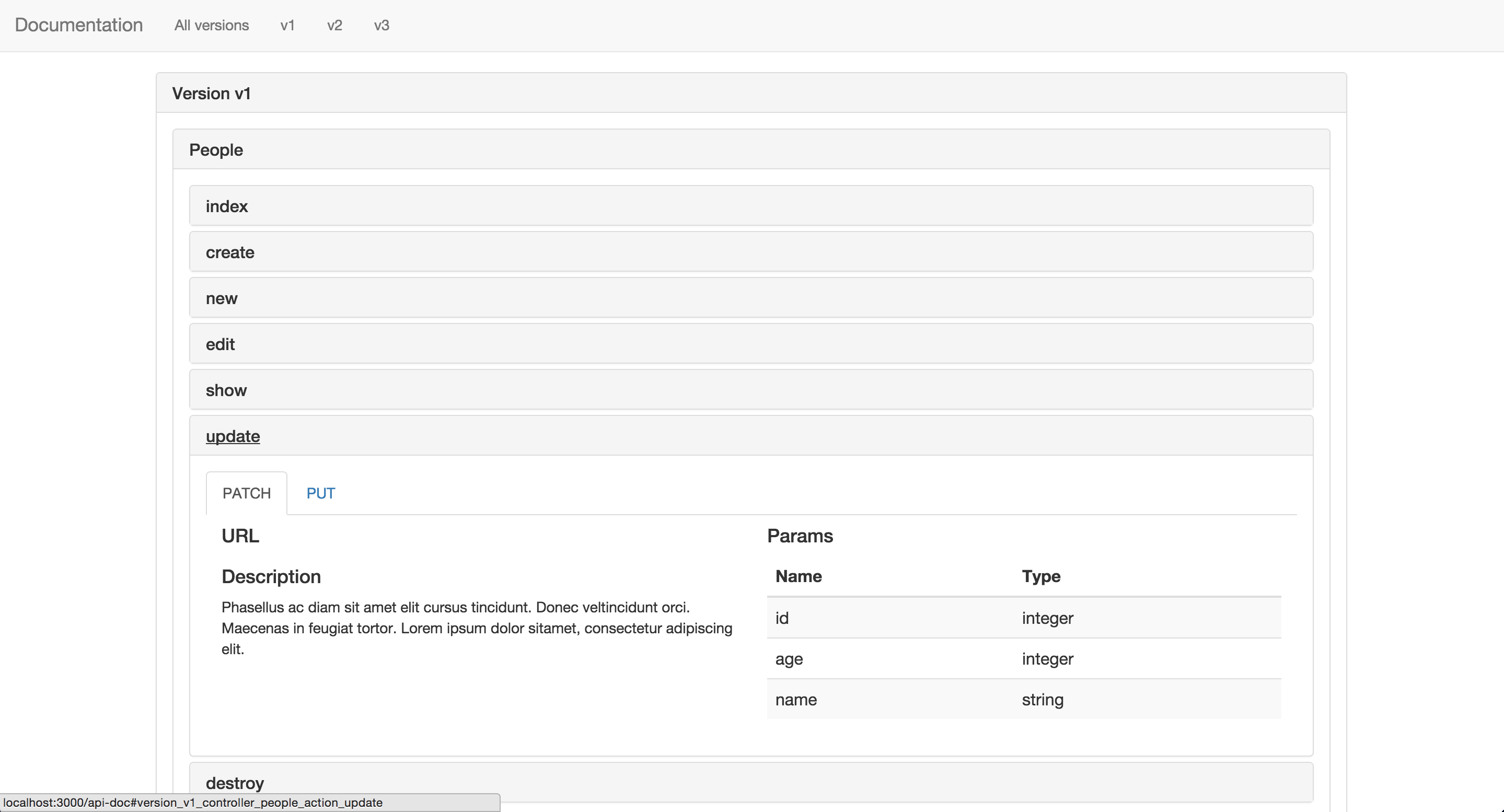Expand the show action
Viewport: 1504px width, 812px height.
click(x=226, y=390)
